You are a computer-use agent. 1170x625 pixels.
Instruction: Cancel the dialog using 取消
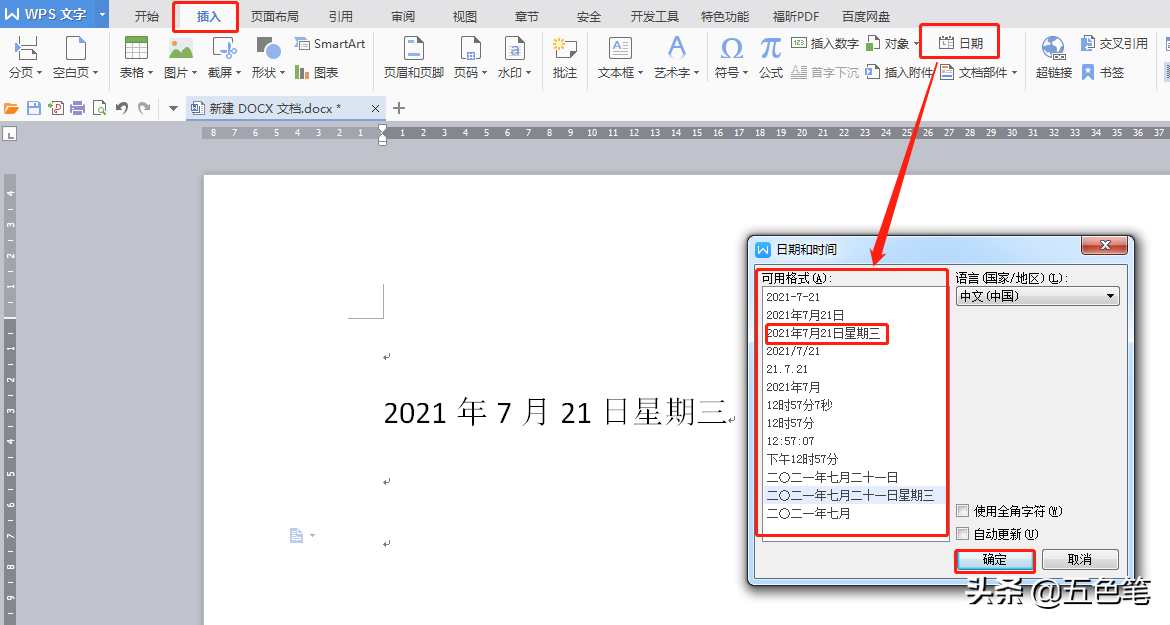[x=1080, y=560]
